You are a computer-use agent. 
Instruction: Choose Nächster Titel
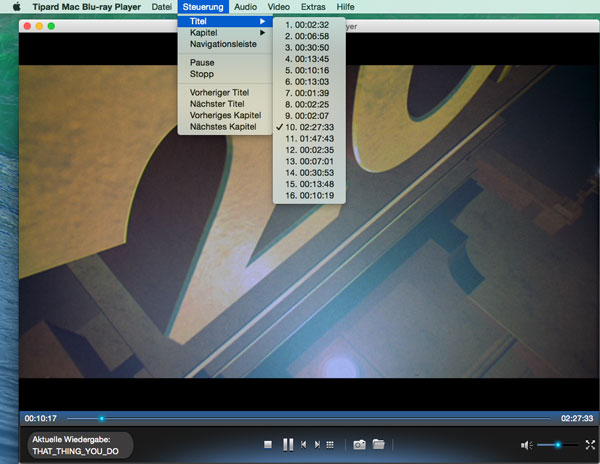[225, 104]
